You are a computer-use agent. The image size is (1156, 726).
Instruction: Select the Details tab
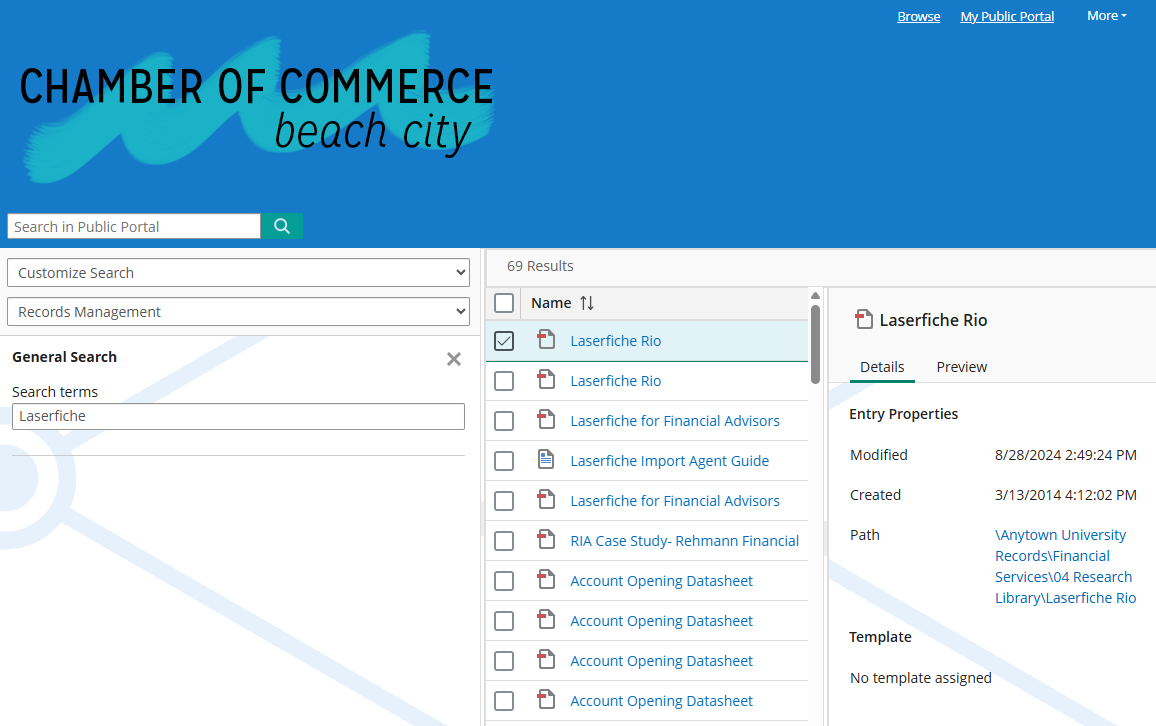pos(882,367)
